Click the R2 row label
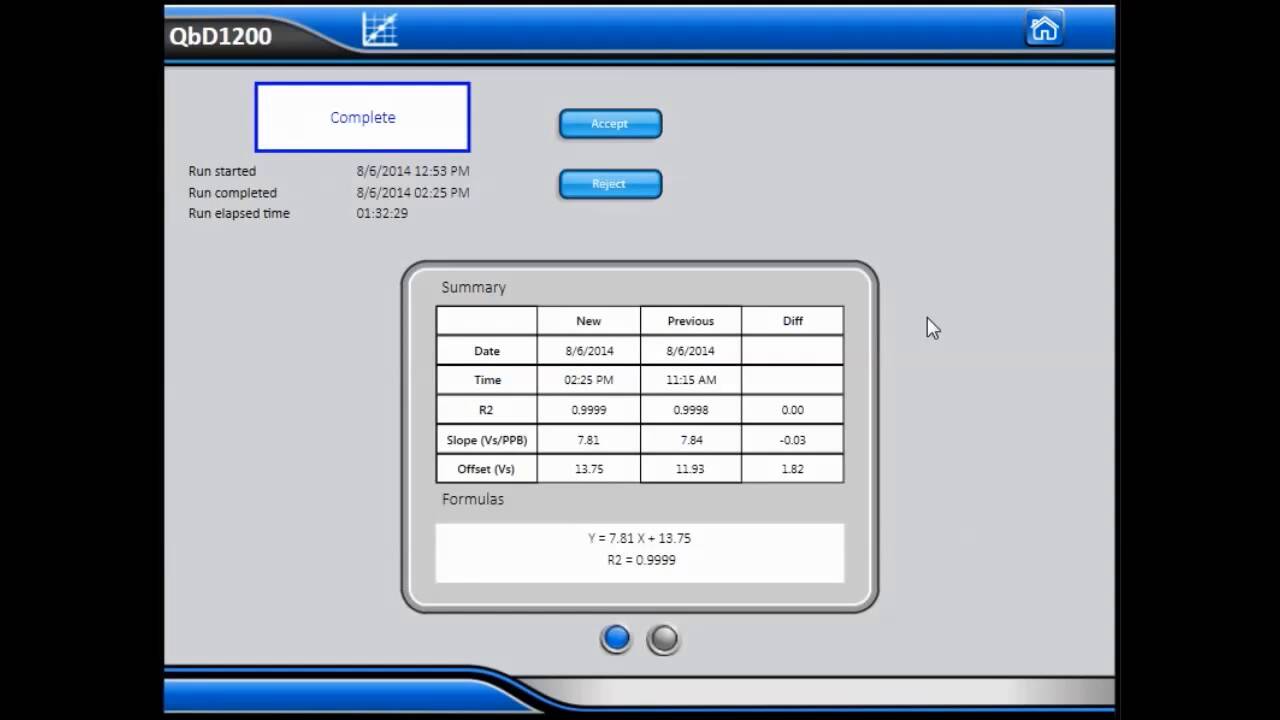Screen dimensions: 1280x720 (x=487, y=410)
